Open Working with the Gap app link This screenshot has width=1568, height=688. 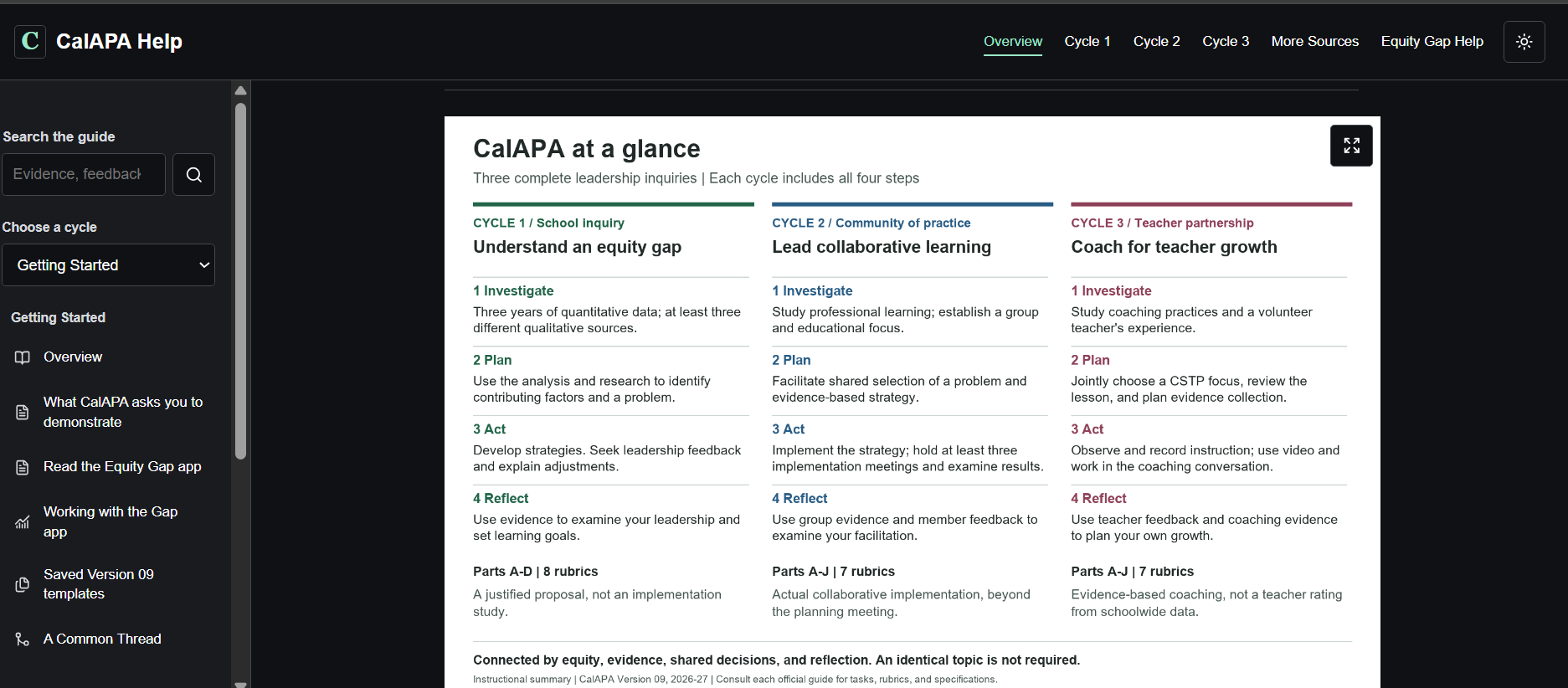[111, 521]
